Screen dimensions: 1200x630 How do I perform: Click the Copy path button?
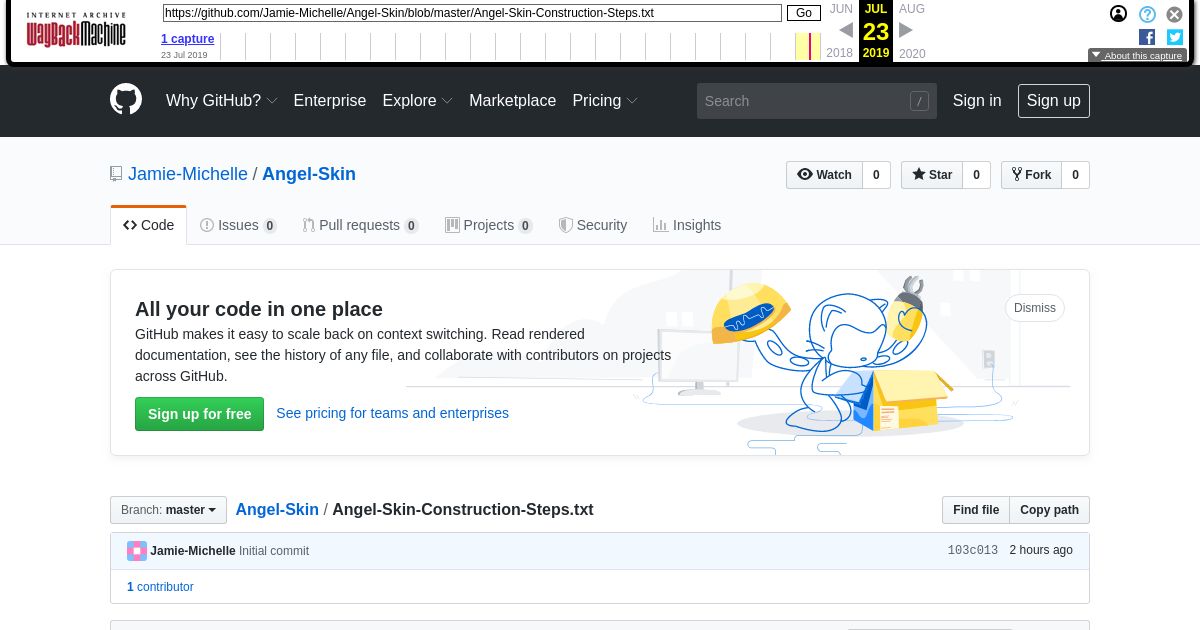point(1049,510)
